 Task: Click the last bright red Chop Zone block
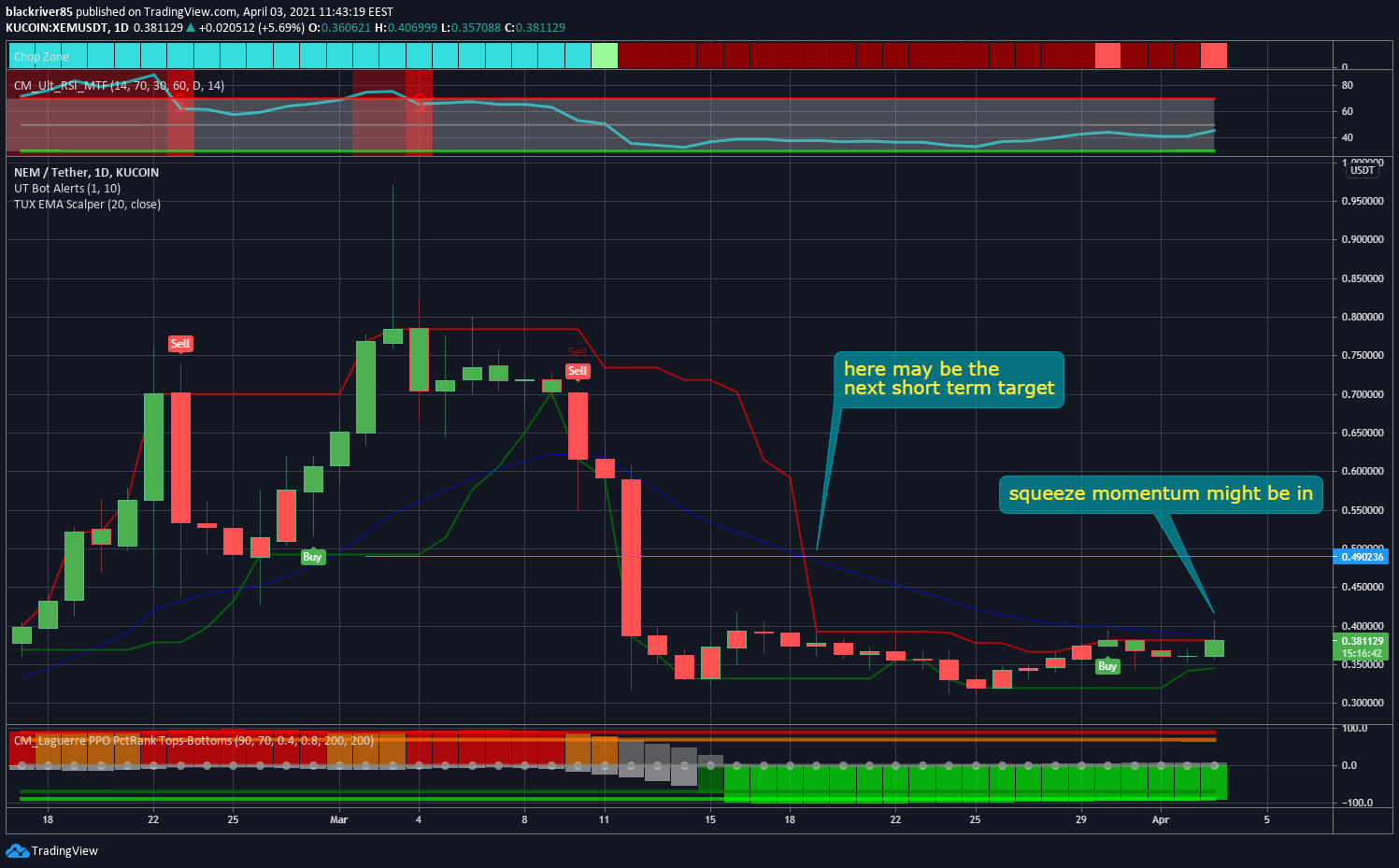tap(1213, 56)
